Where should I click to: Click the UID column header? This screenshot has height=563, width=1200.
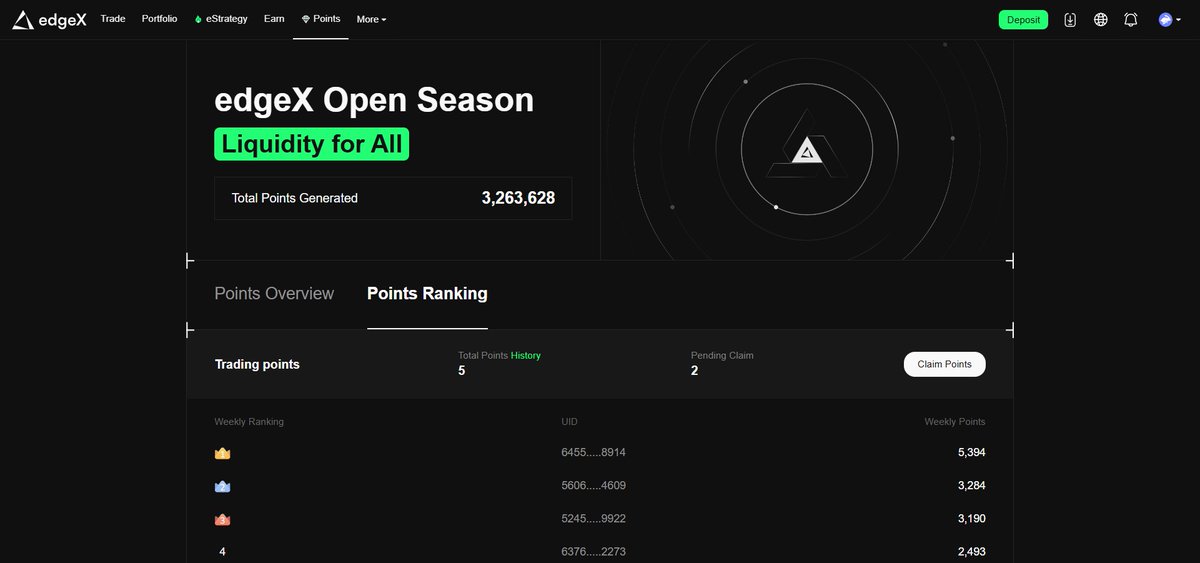pos(570,422)
